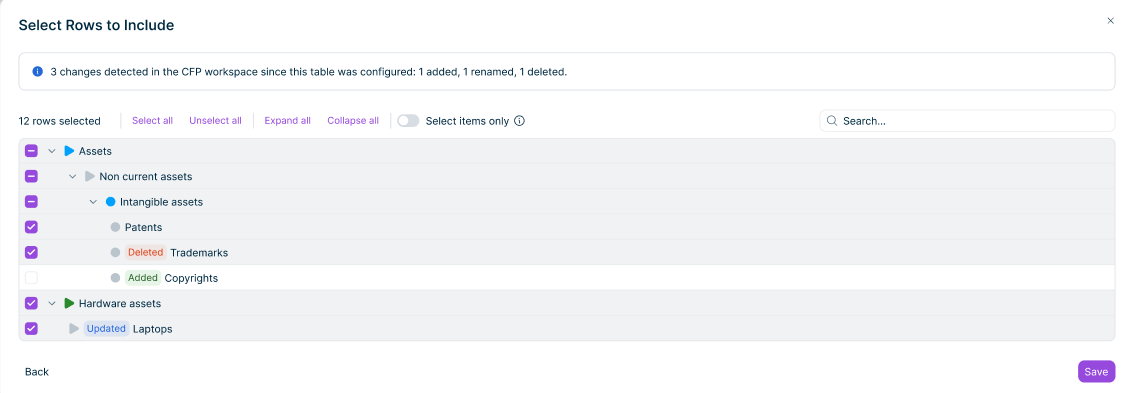Click the gray triangle icon in Laptops row
Image resolution: width=1127 pixels, height=393 pixels.
[74, 328]
